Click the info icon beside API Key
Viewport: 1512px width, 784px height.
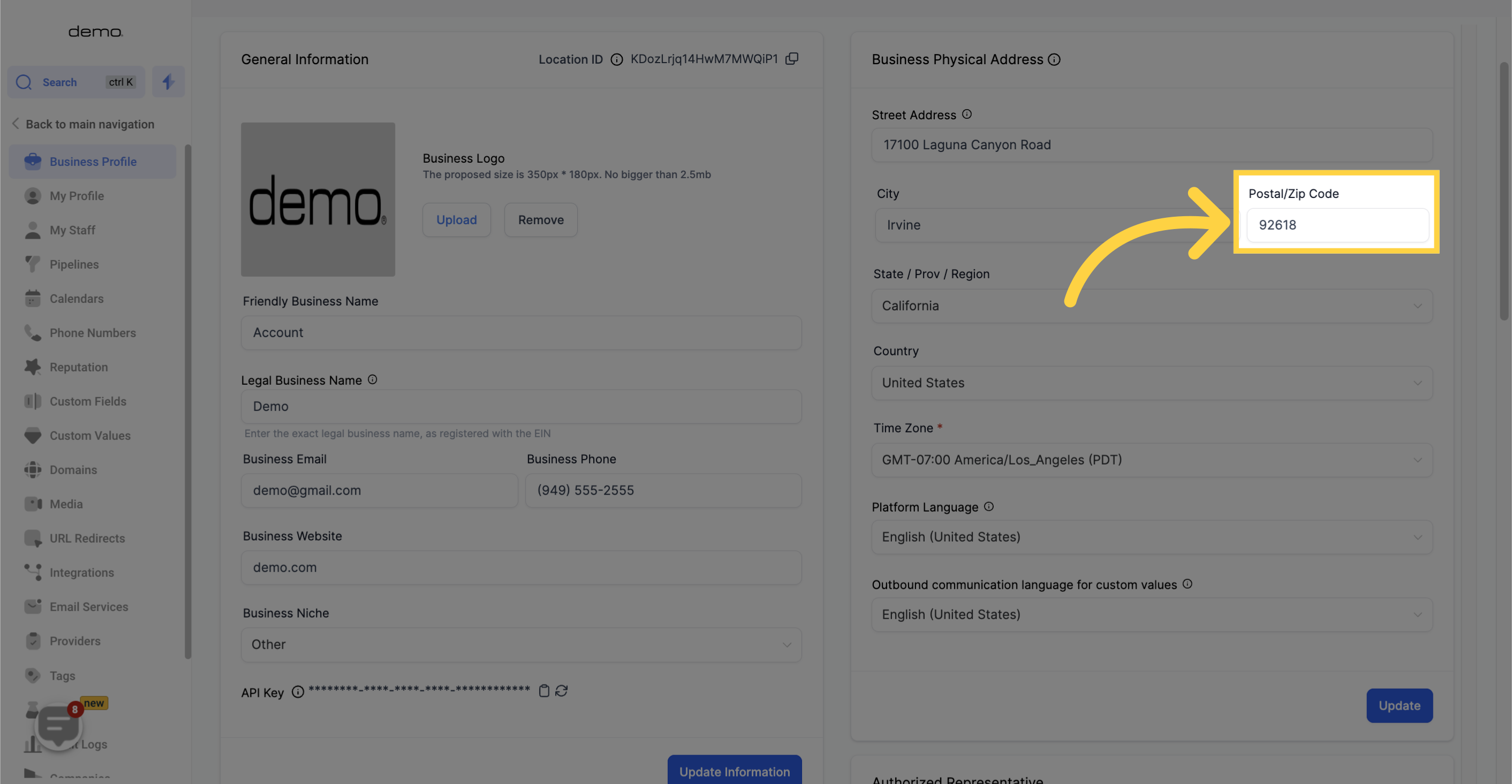pos(298,692)
